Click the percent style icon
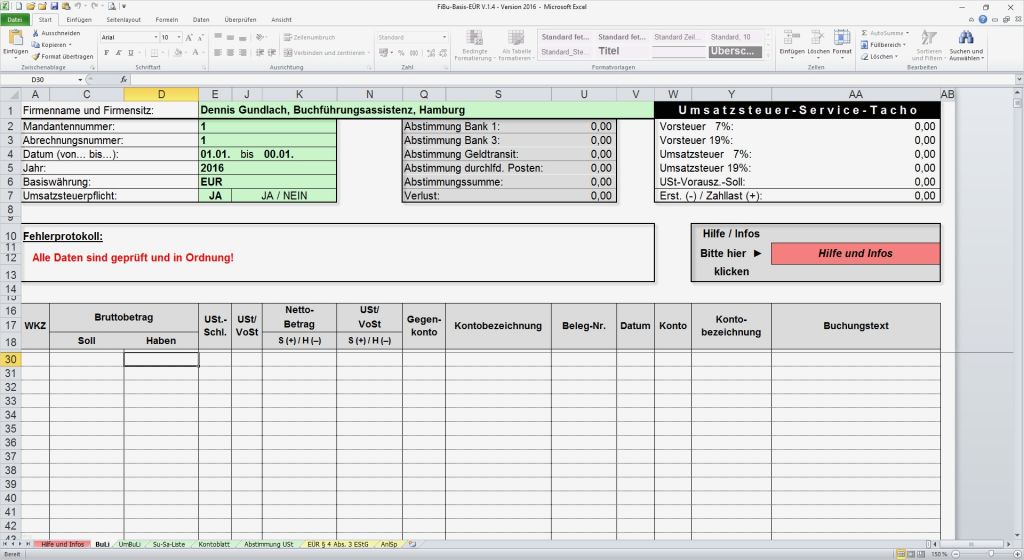Screen dimensions: 1024x560 [401, 53]
